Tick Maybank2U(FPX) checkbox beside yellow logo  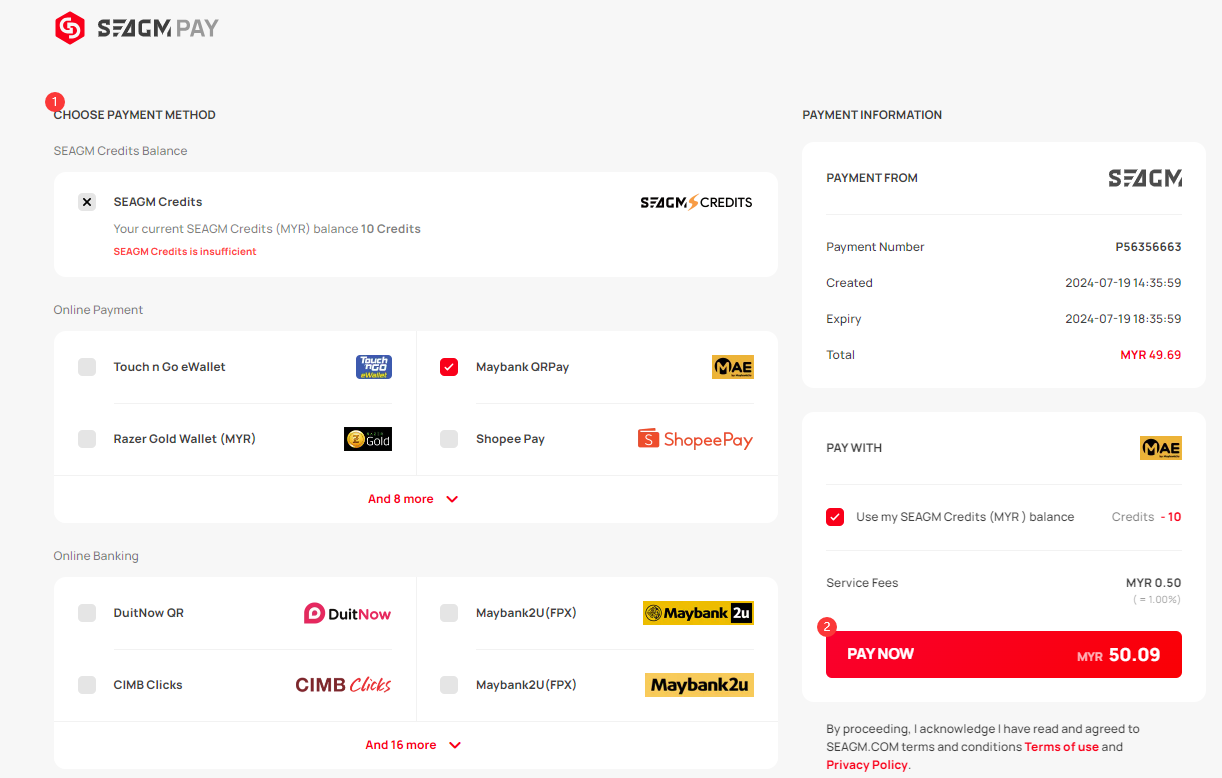click(x=449, y=685)
